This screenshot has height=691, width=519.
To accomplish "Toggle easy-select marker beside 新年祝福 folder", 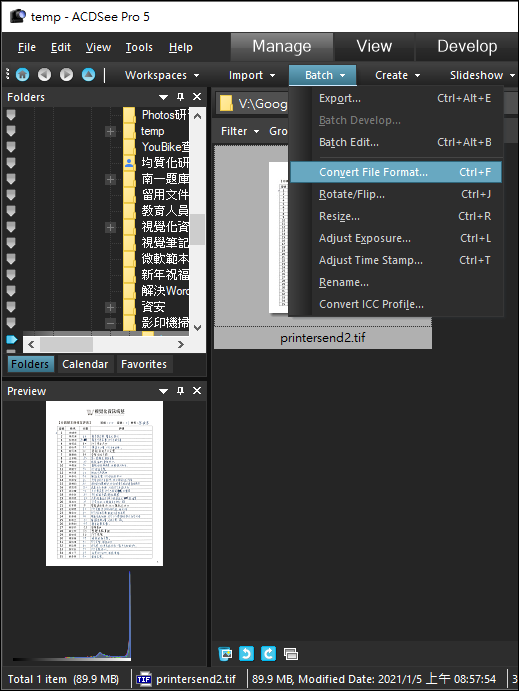I will tap(11, 275).
